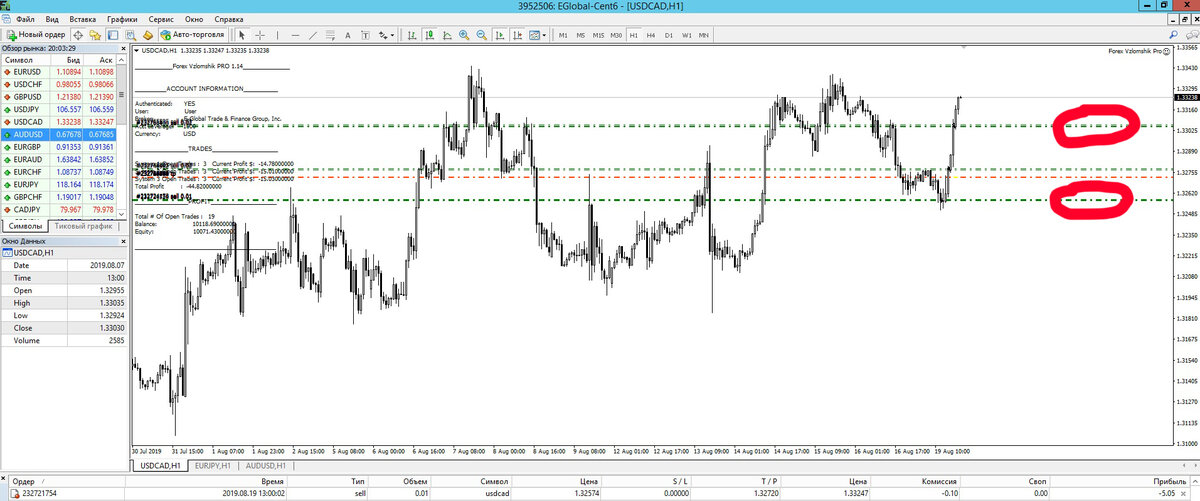
Task: Select the USDJPY symbol row
Action: [x=59, y=109]
